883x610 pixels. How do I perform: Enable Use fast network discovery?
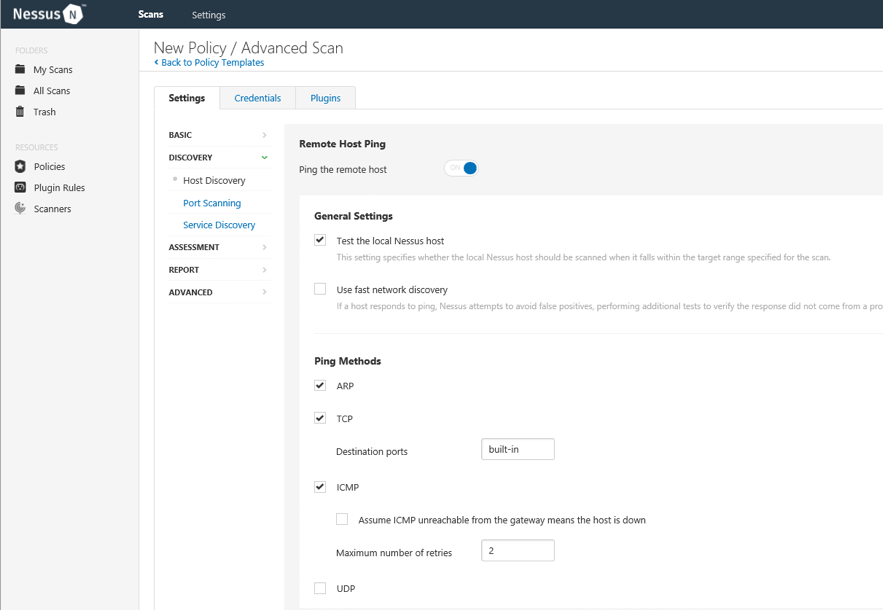point(320,289)
